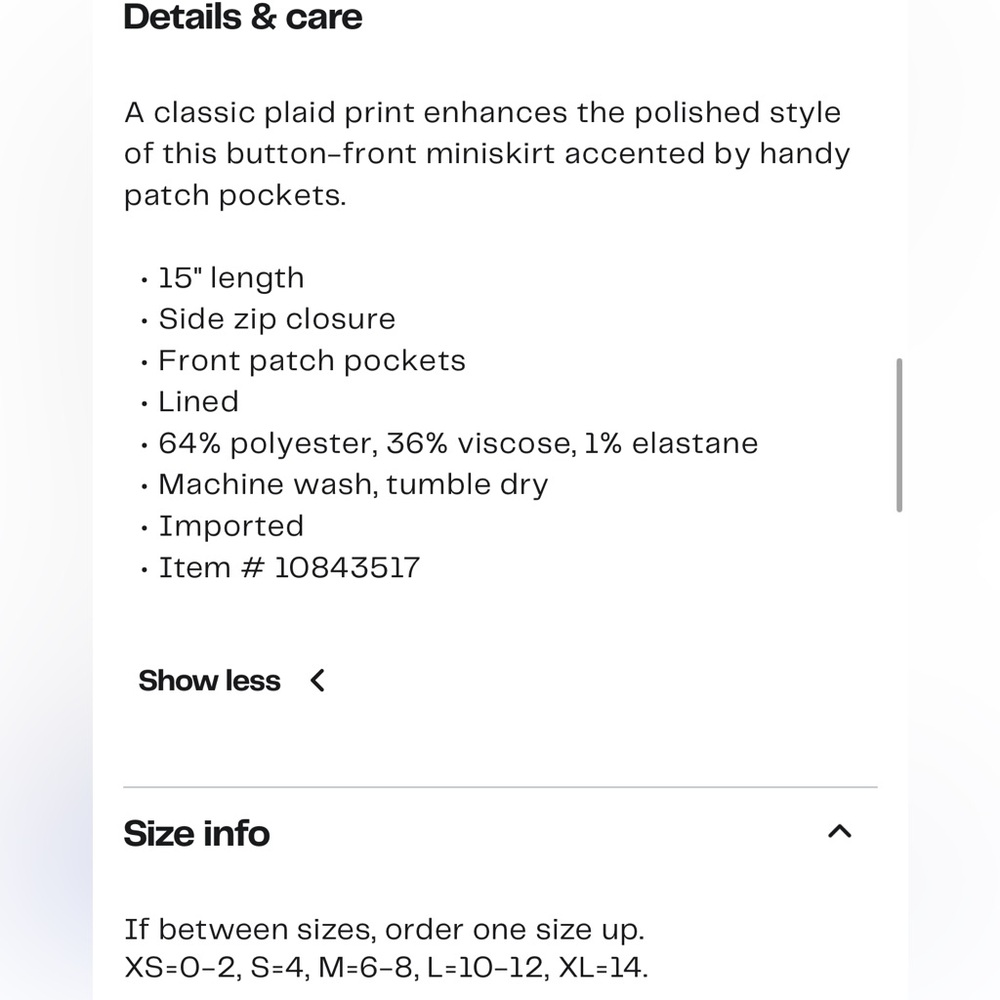Click the vertical scrollbar thumb
This screenshot has height=1000, width=1000.
(899, 435)
